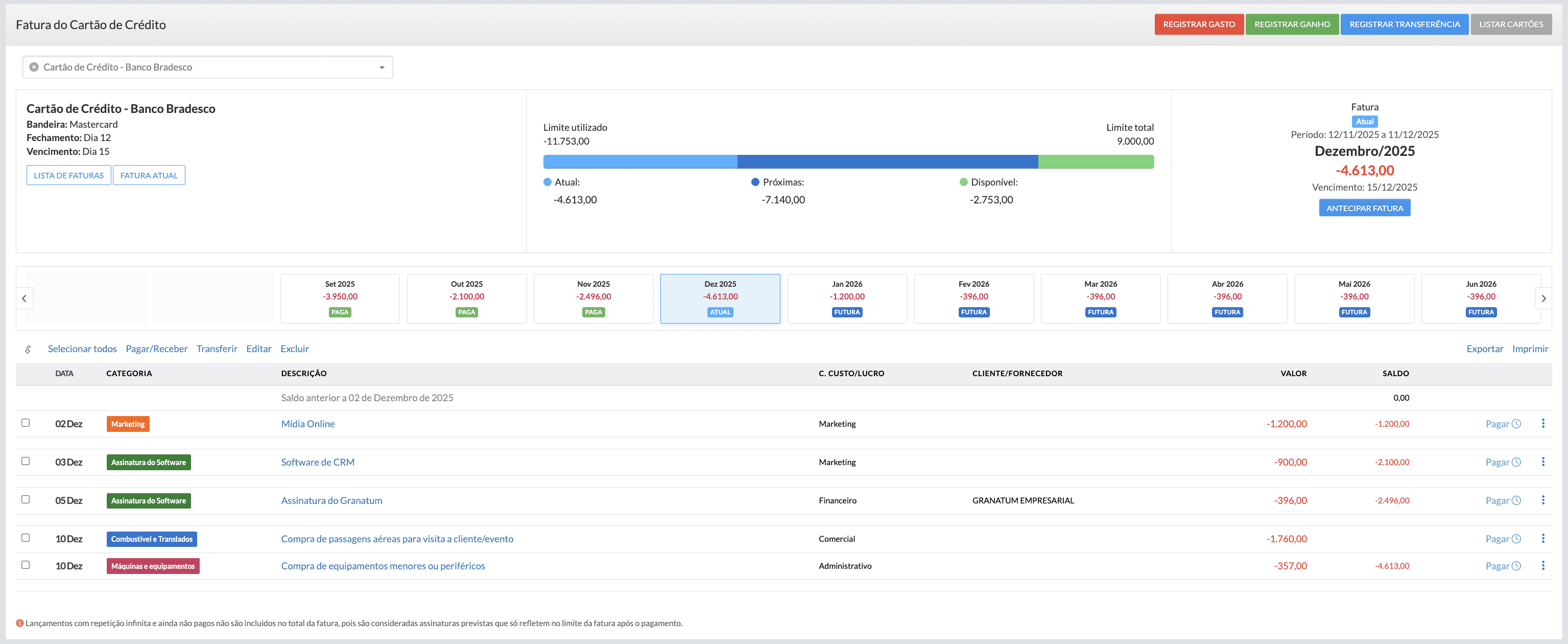Select the Nov 2025 paid invoice tab
This screenshot has height=644, width=1568.
click(x=593, y=298)
